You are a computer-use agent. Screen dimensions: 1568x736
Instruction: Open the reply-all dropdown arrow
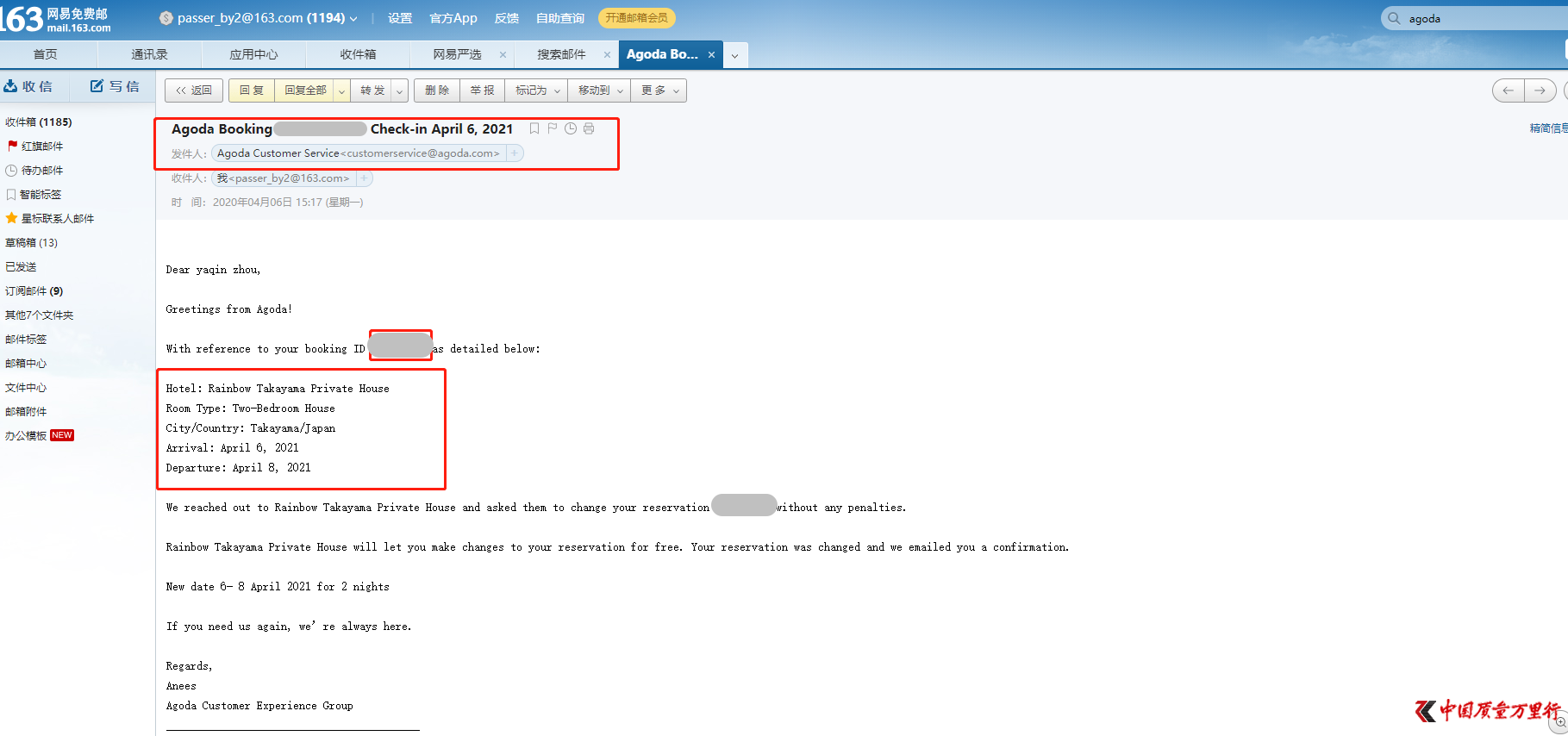342,90
